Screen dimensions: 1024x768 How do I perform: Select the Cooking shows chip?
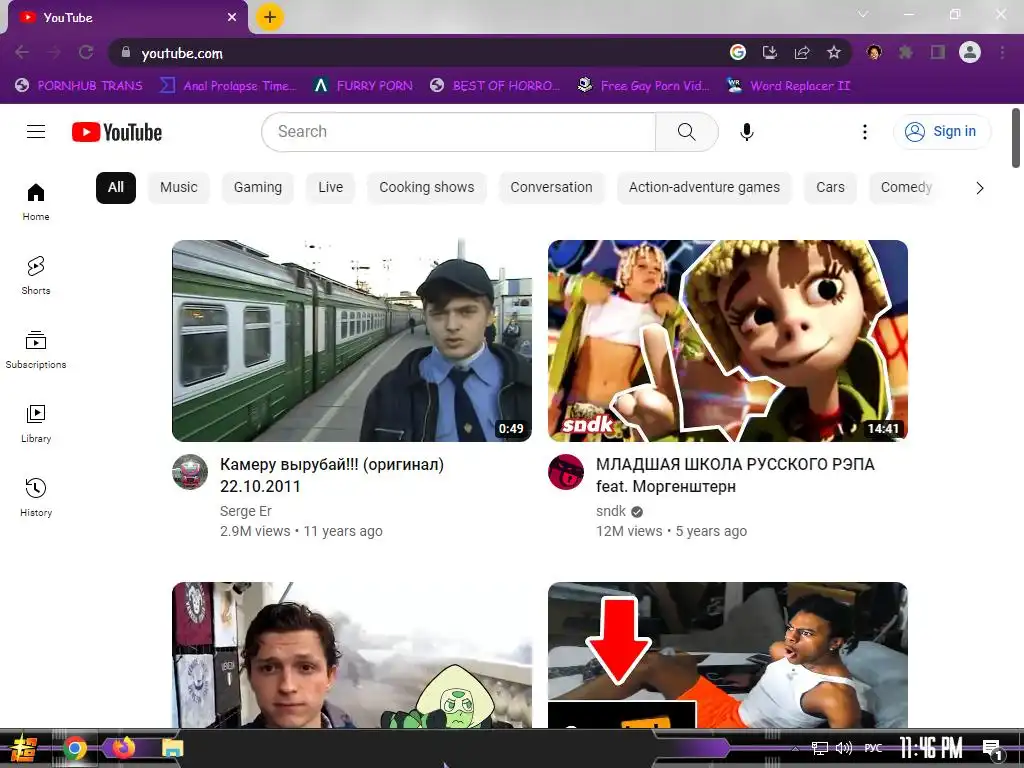(426, 187)
